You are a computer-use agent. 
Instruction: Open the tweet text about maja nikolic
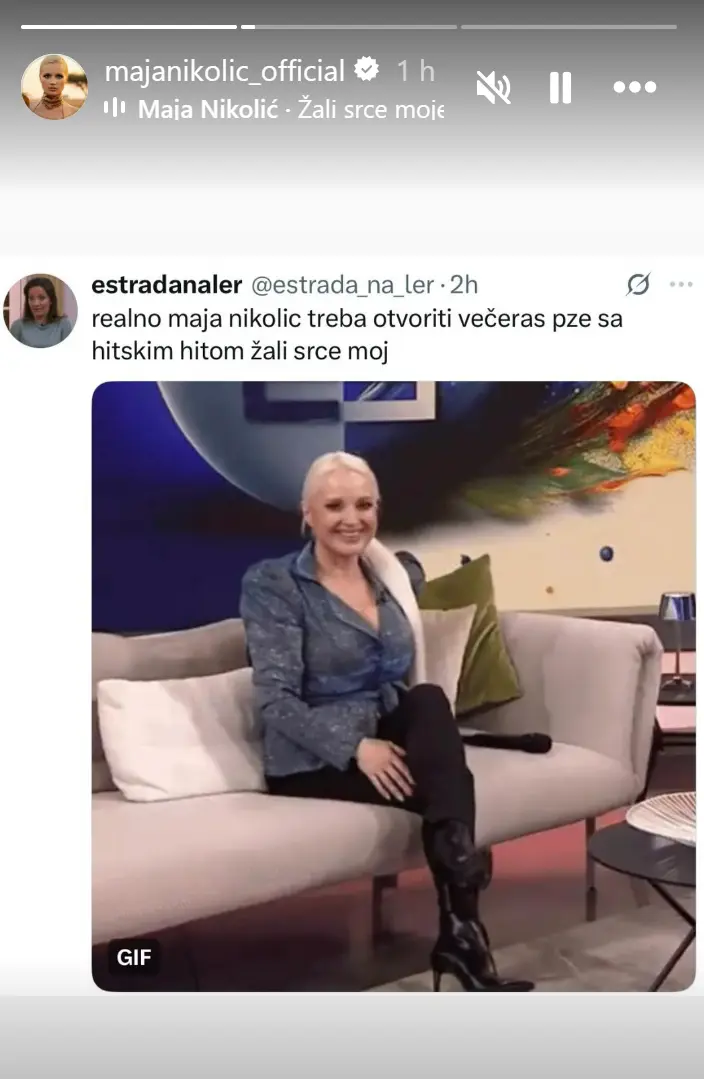pyautogui.click(x=357, y=335)
